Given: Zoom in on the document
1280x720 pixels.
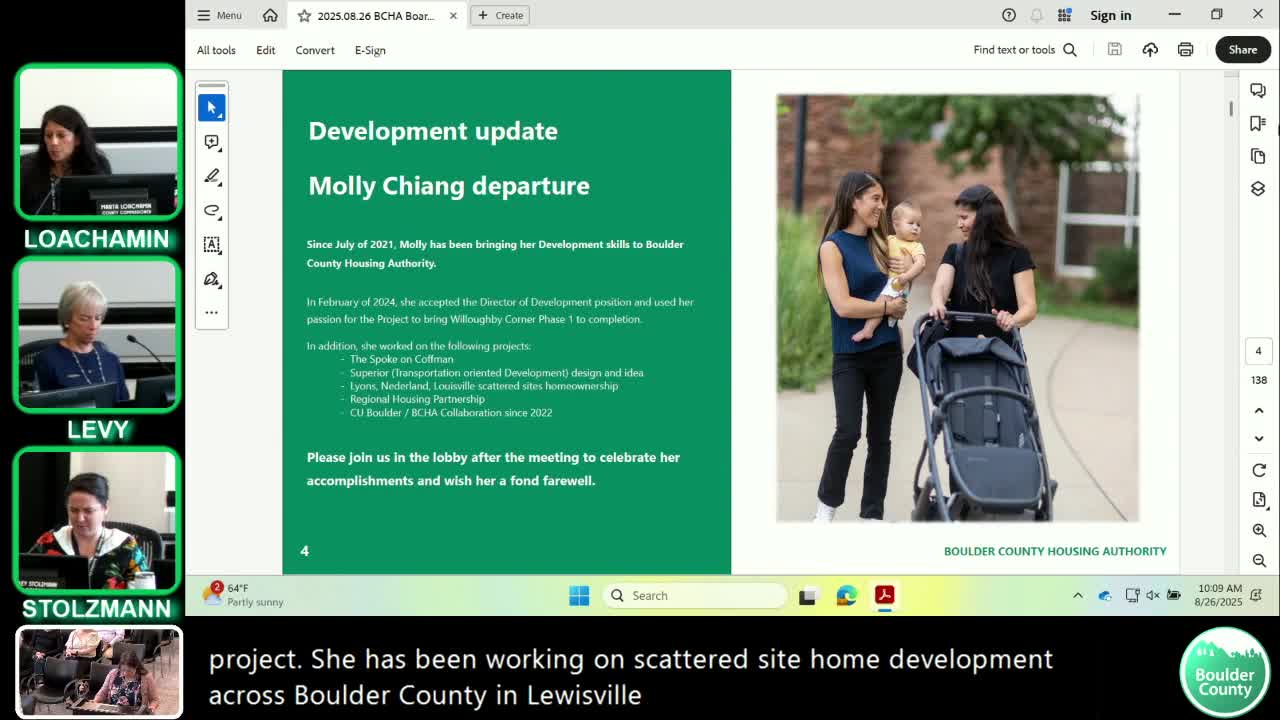Looking at the screenshot, I should point(1259,530).
